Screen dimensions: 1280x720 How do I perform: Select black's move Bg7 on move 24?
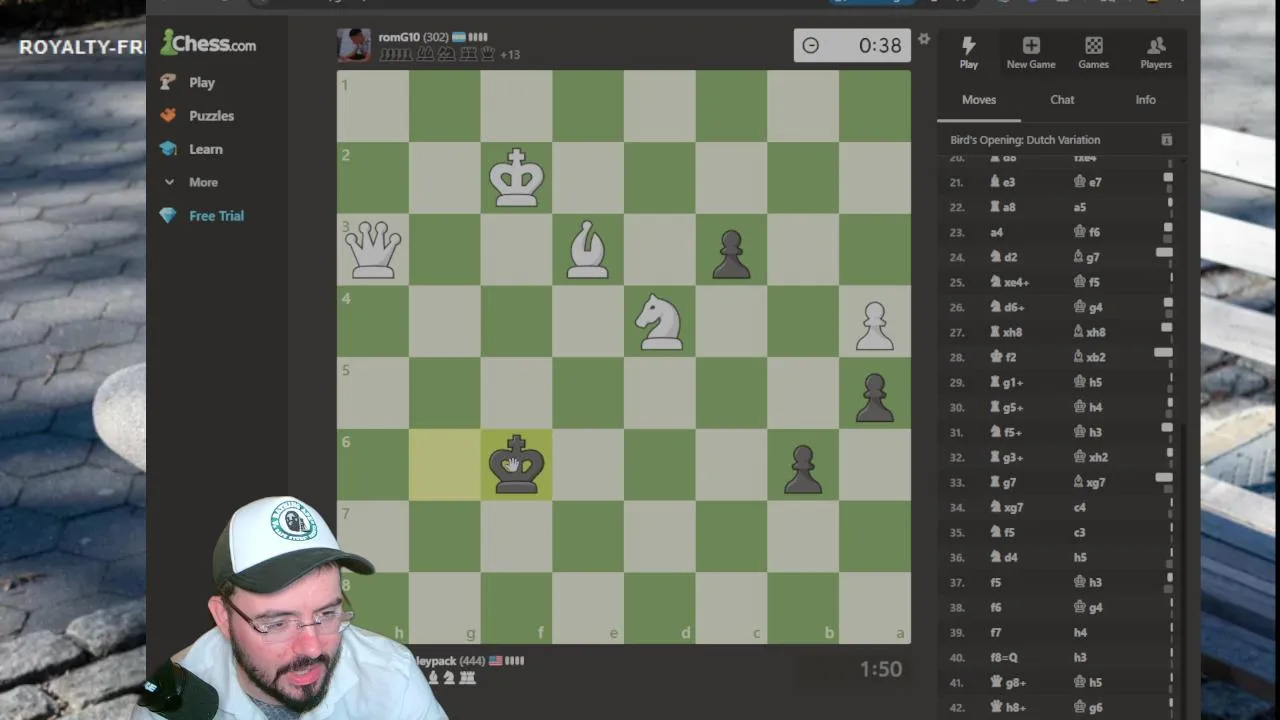pos(1087,257)
